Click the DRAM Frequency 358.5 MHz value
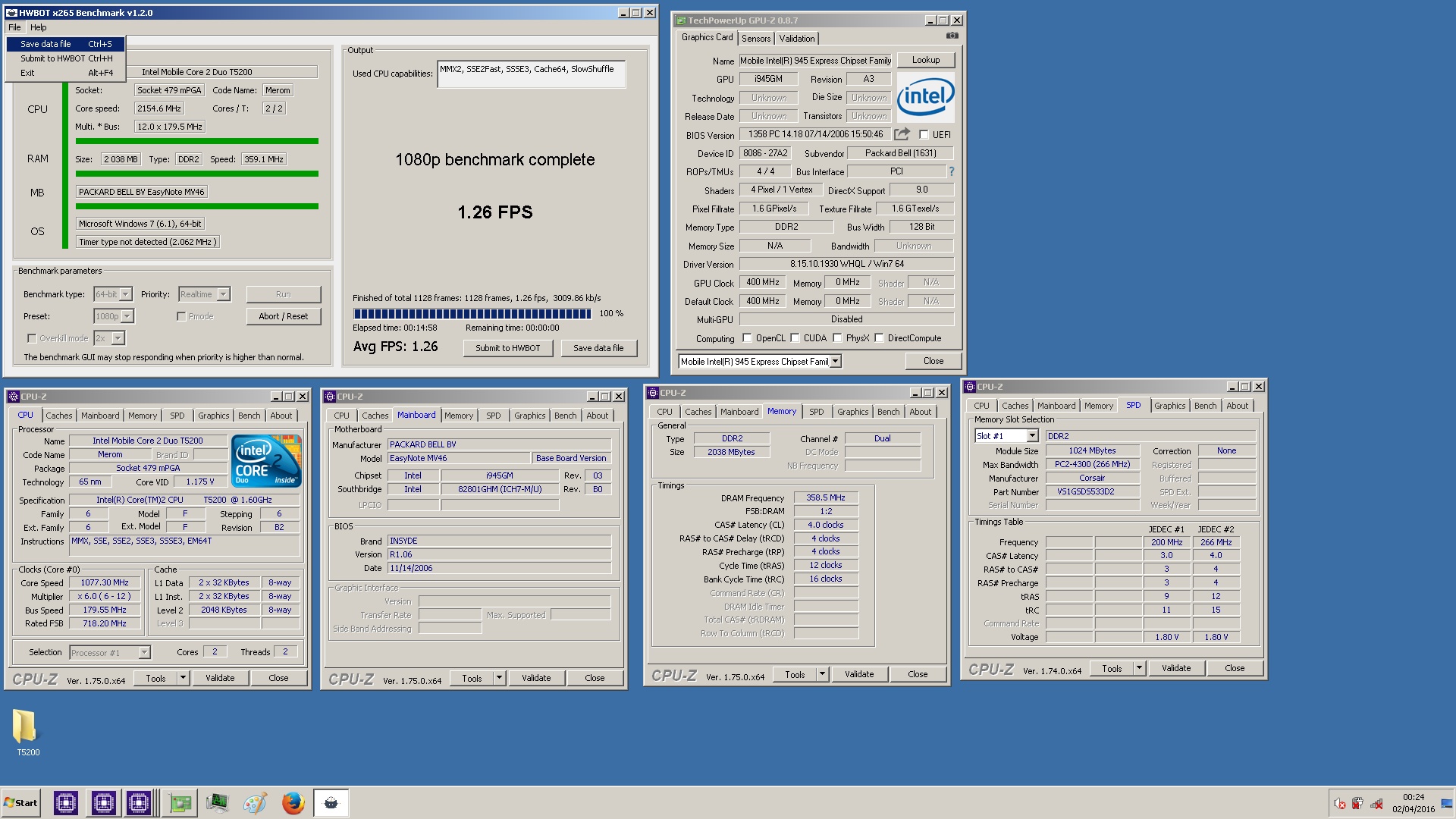Viewport: 1456px width, 819px height. click(826, 497)
